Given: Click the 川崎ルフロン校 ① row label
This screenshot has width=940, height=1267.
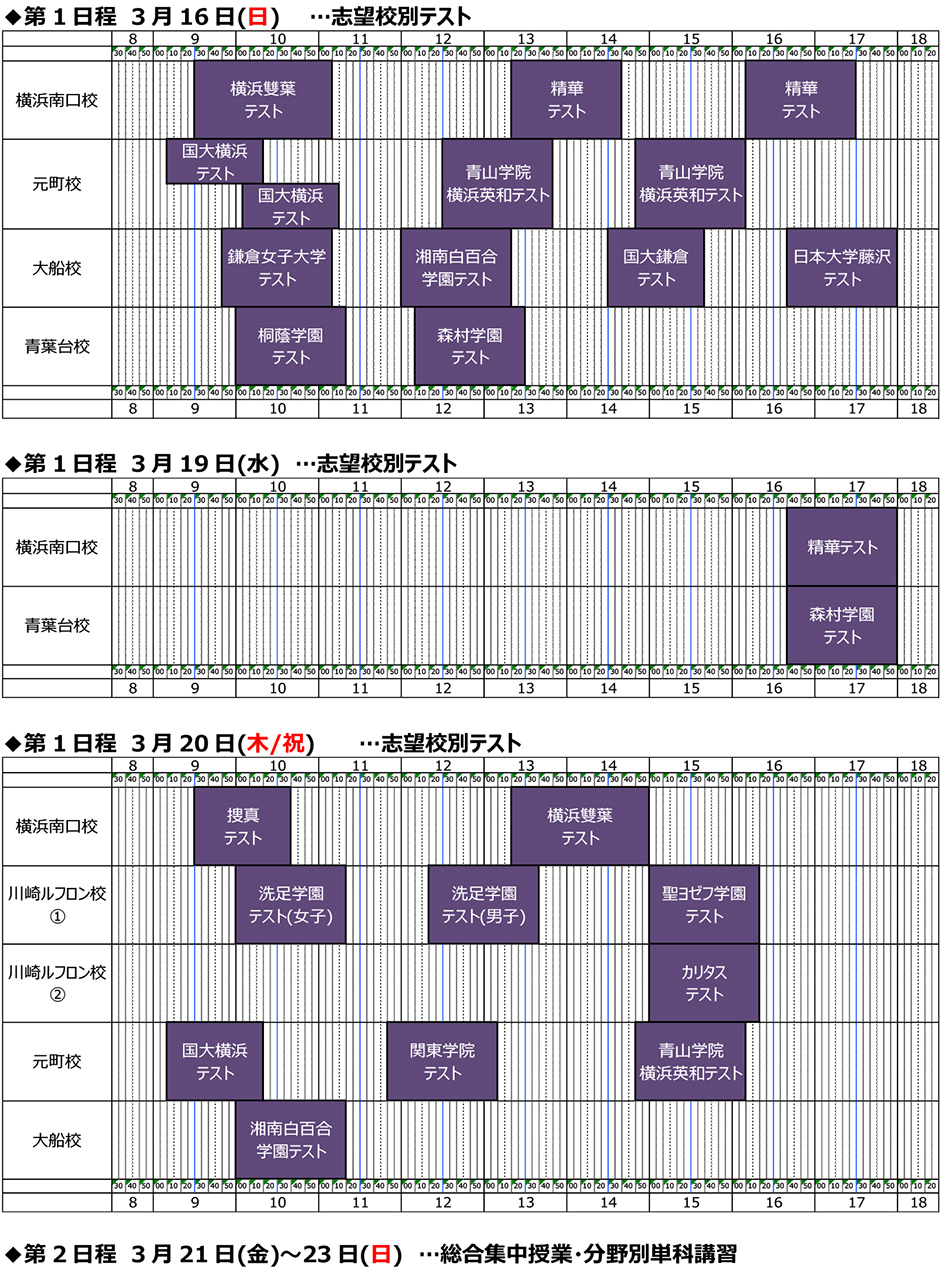Looking at the screenshot, I should pyautogui.click(x=57, y=904).
